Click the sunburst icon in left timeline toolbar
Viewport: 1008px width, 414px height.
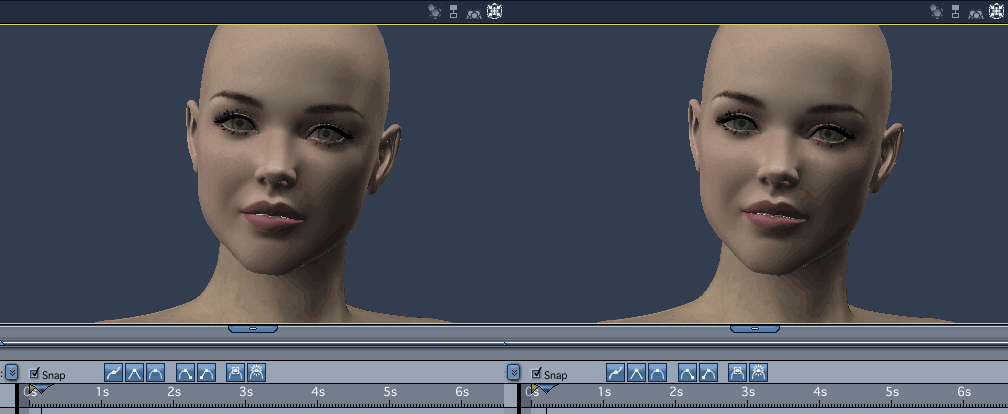coord(256,372)
